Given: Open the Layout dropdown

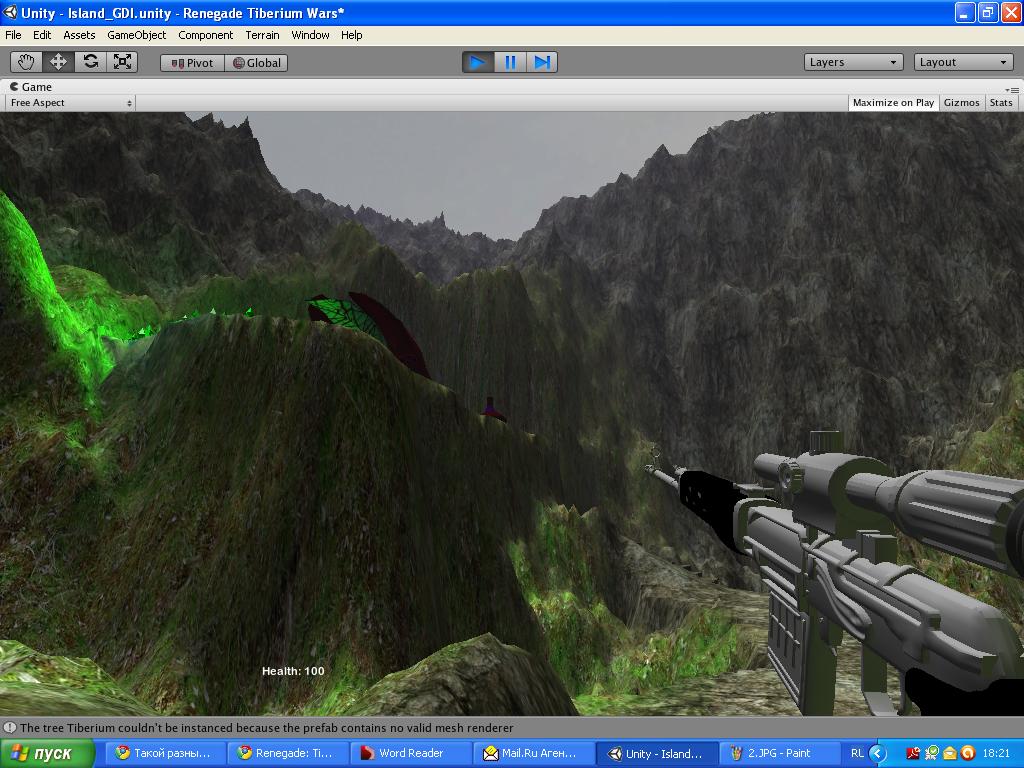Looking at the screenshot, I should [963, 62].
